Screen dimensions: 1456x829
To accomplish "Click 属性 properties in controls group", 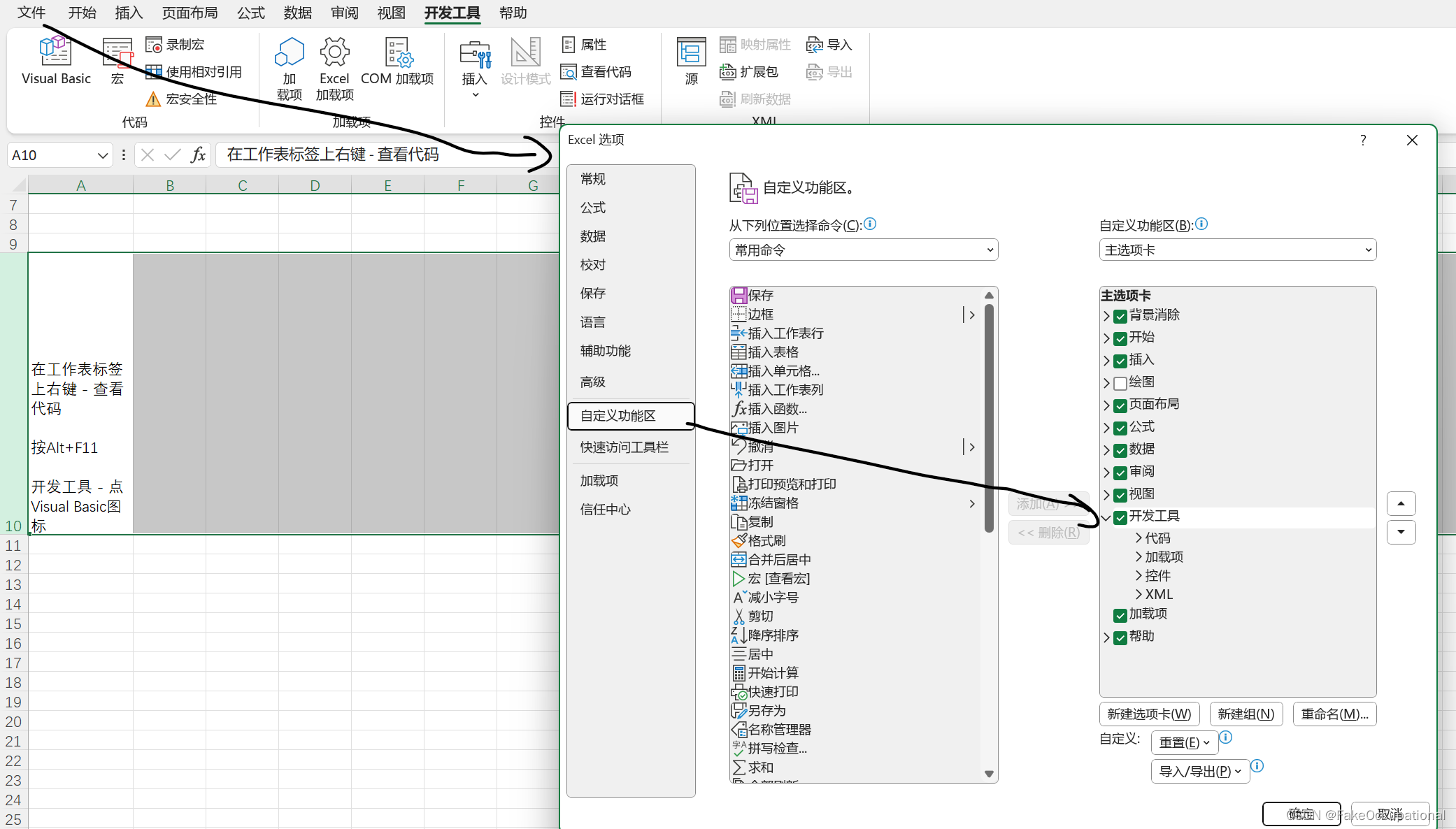I will tap(585, 45).
